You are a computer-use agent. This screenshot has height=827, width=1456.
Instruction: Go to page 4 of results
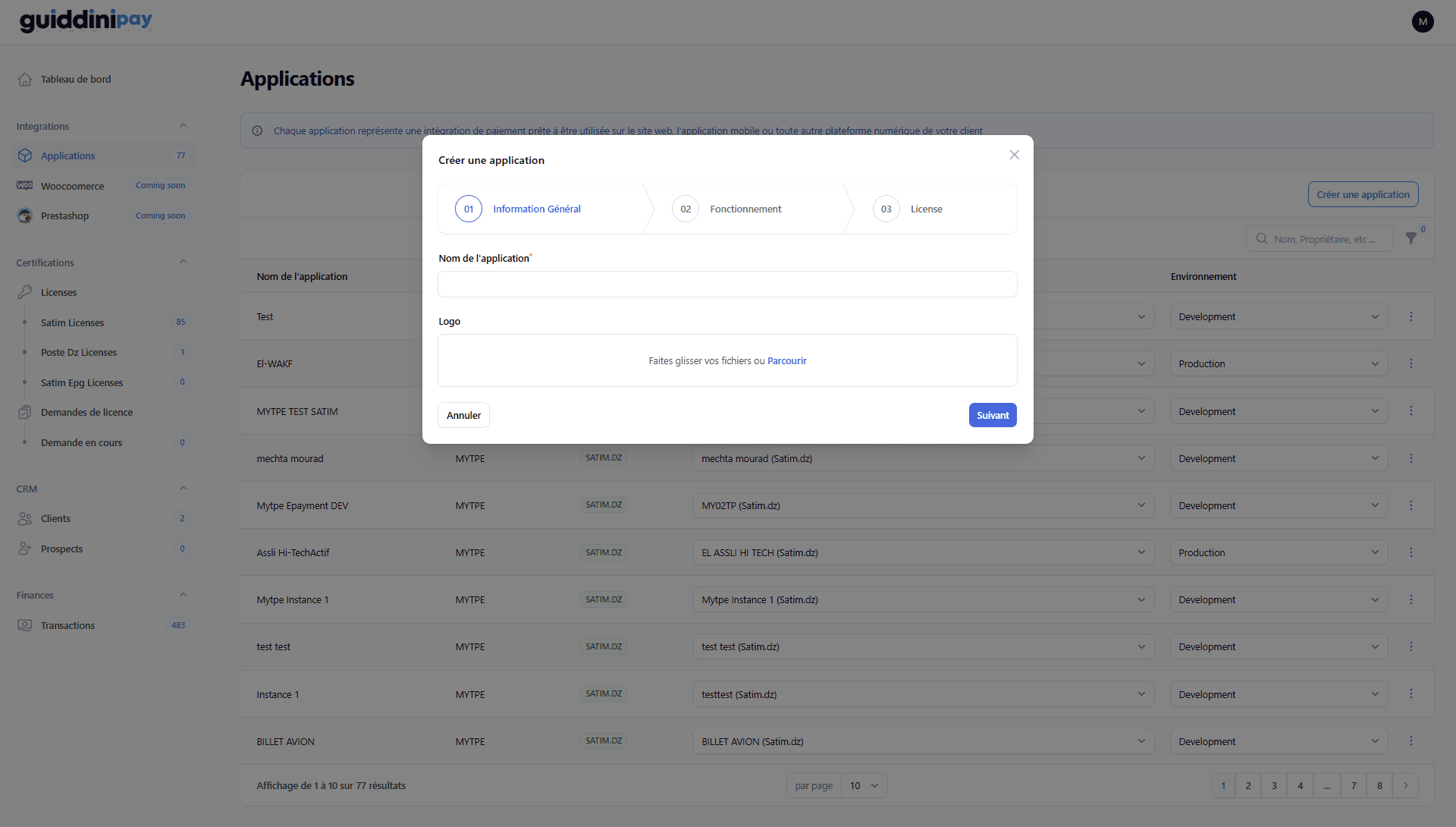tap(1300, 785)
